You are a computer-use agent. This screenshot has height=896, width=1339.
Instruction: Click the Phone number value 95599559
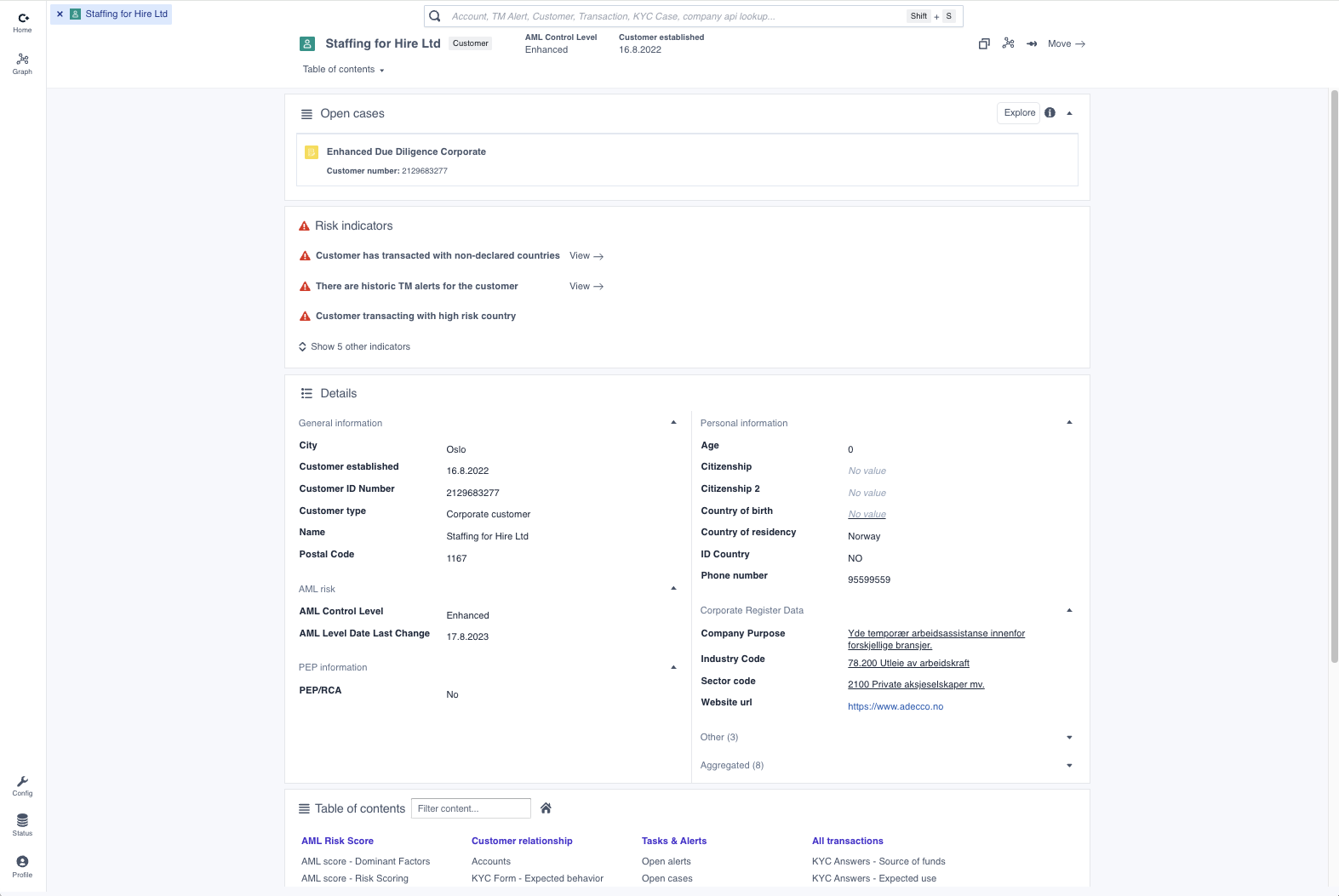click(869, 580)
